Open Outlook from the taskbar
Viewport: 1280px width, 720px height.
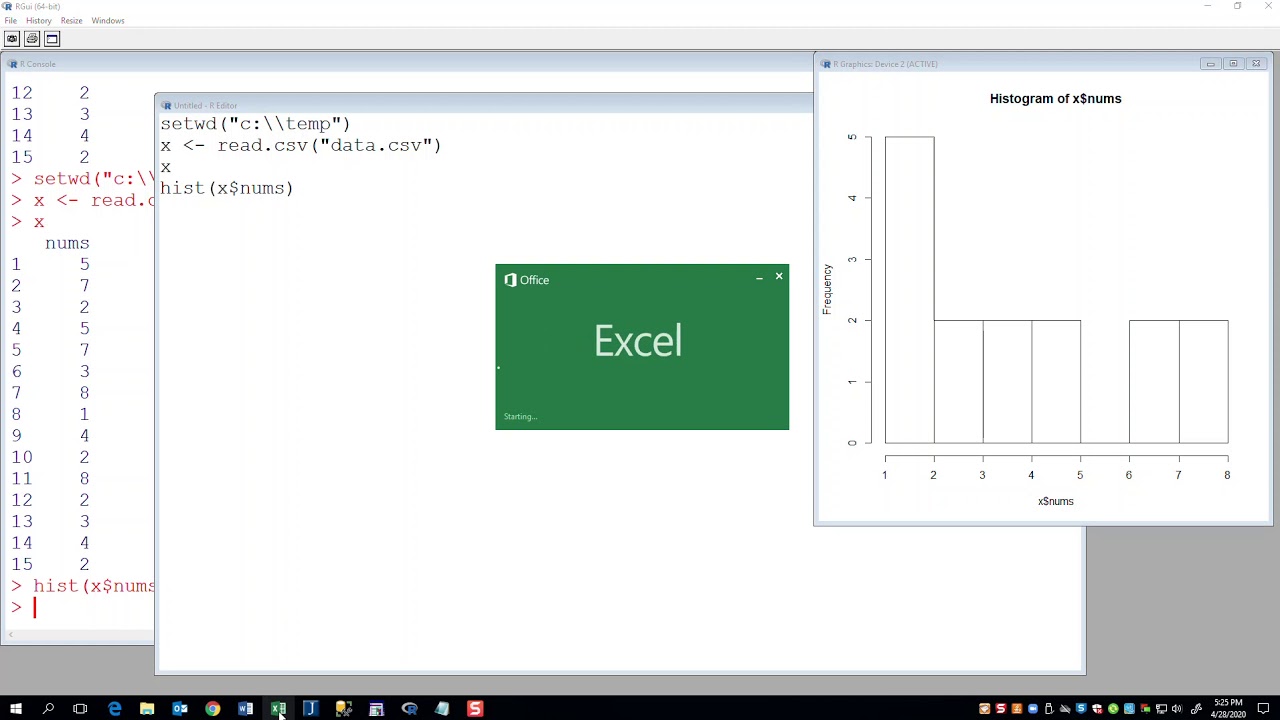pos(180,709)
